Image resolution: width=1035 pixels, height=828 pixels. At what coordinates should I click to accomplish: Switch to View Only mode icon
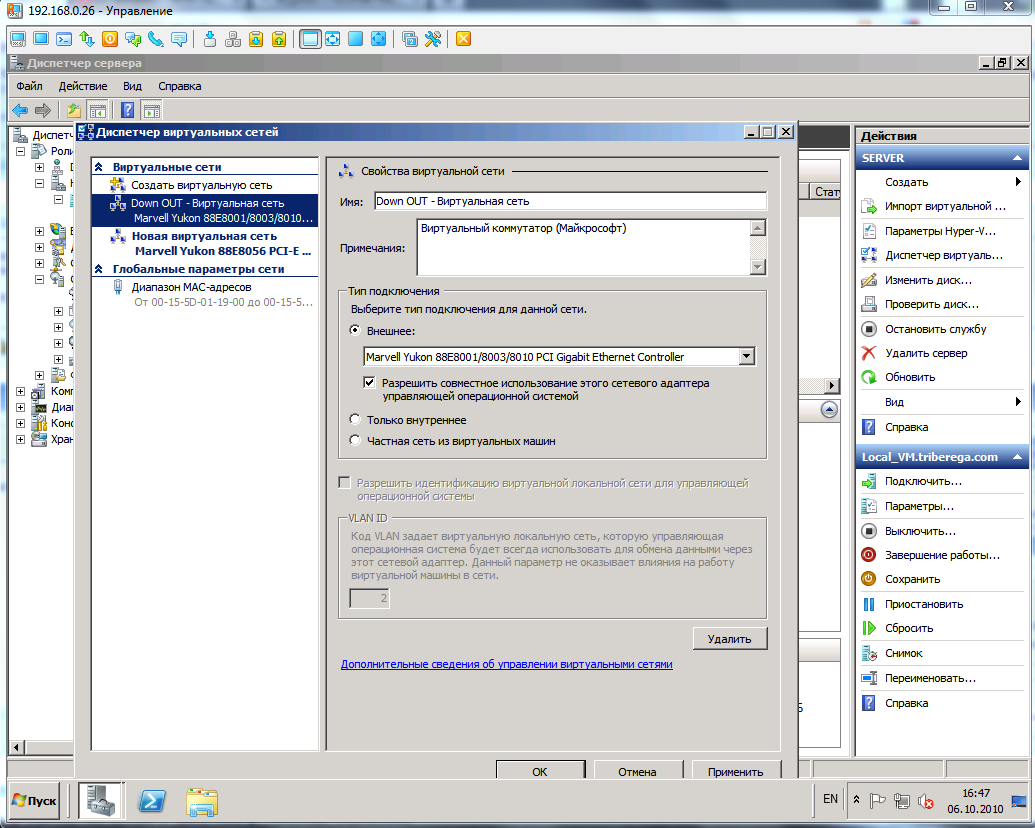41,39
